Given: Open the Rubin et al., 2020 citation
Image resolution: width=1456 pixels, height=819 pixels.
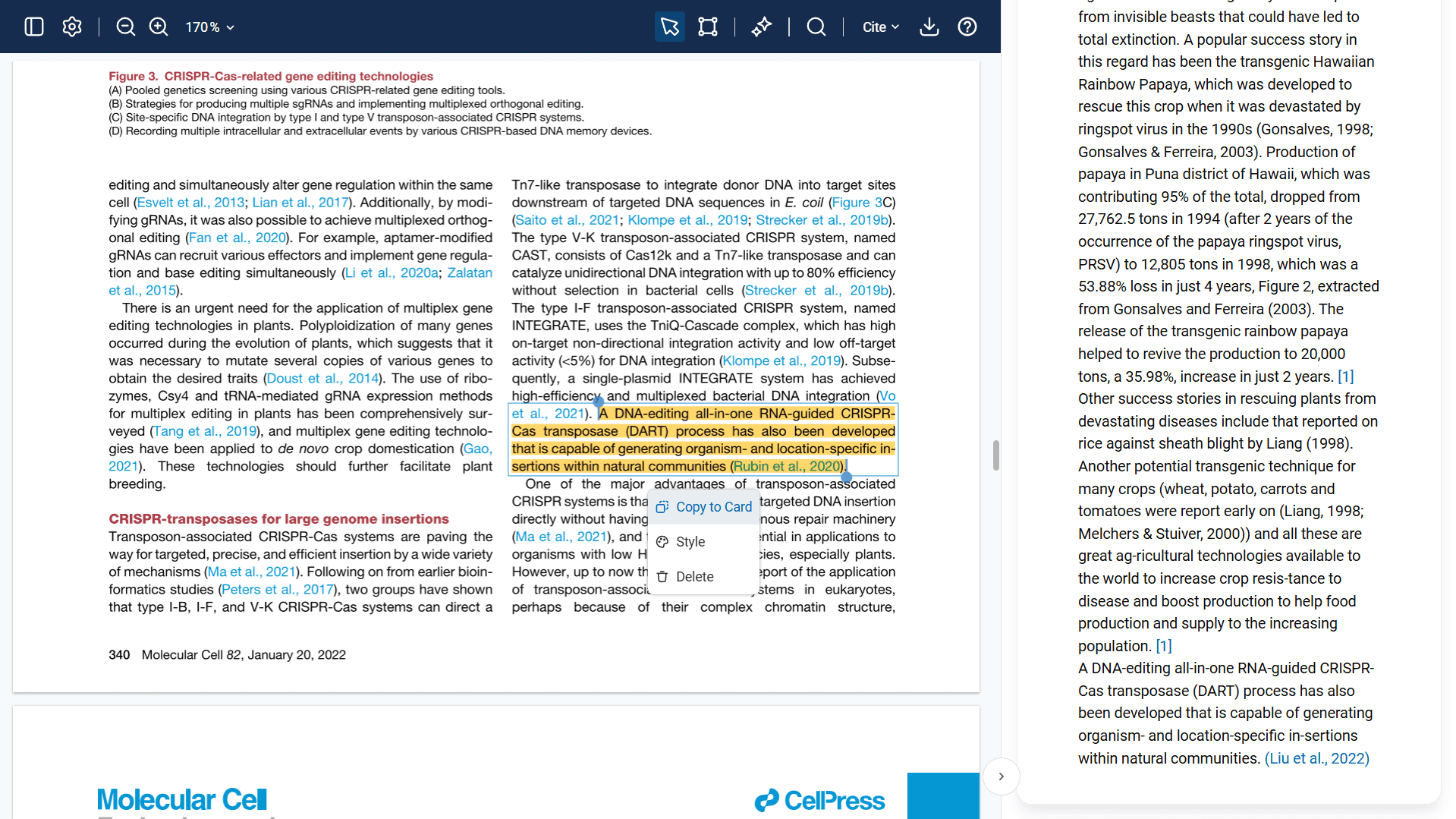Looking at the screenshot, I should point(787,466).
